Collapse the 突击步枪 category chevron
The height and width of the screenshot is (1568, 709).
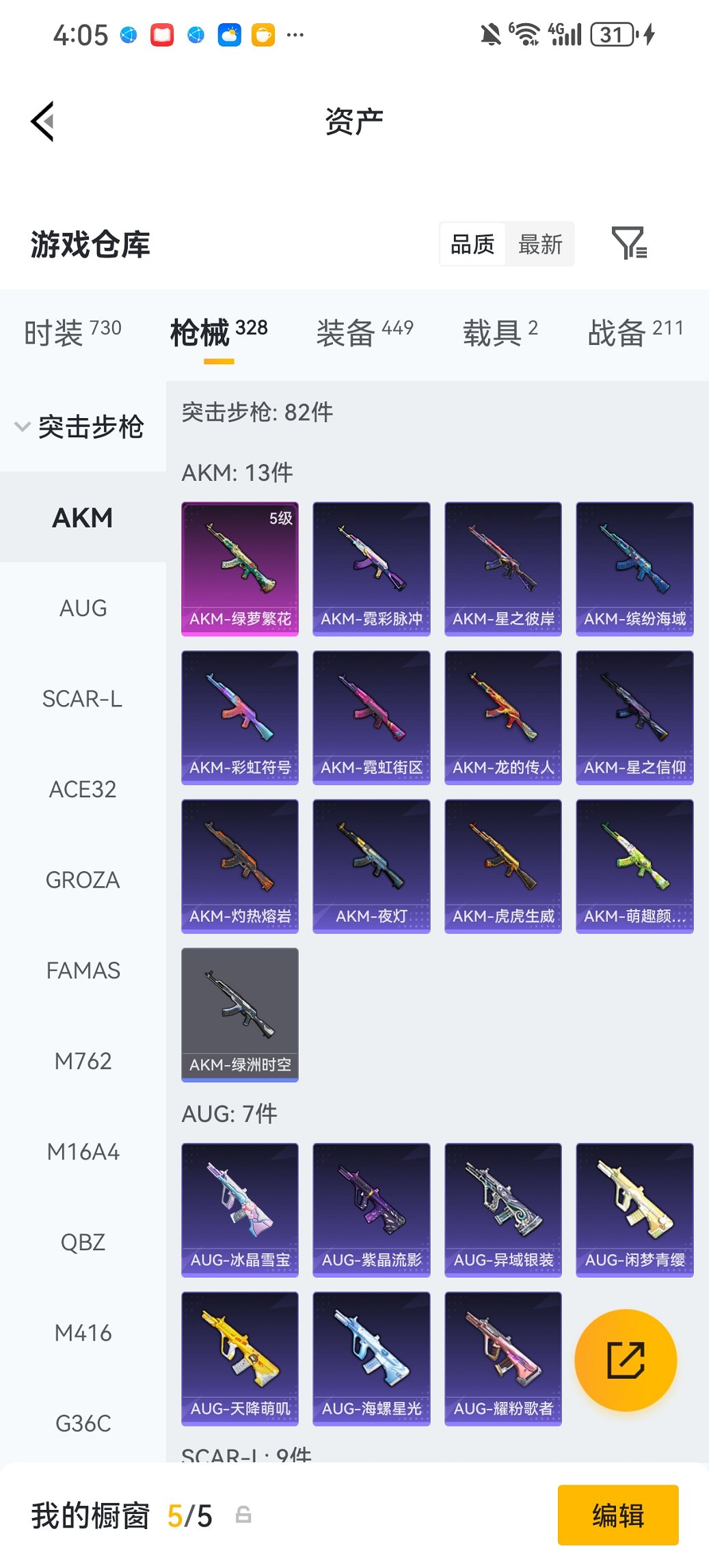23,427
